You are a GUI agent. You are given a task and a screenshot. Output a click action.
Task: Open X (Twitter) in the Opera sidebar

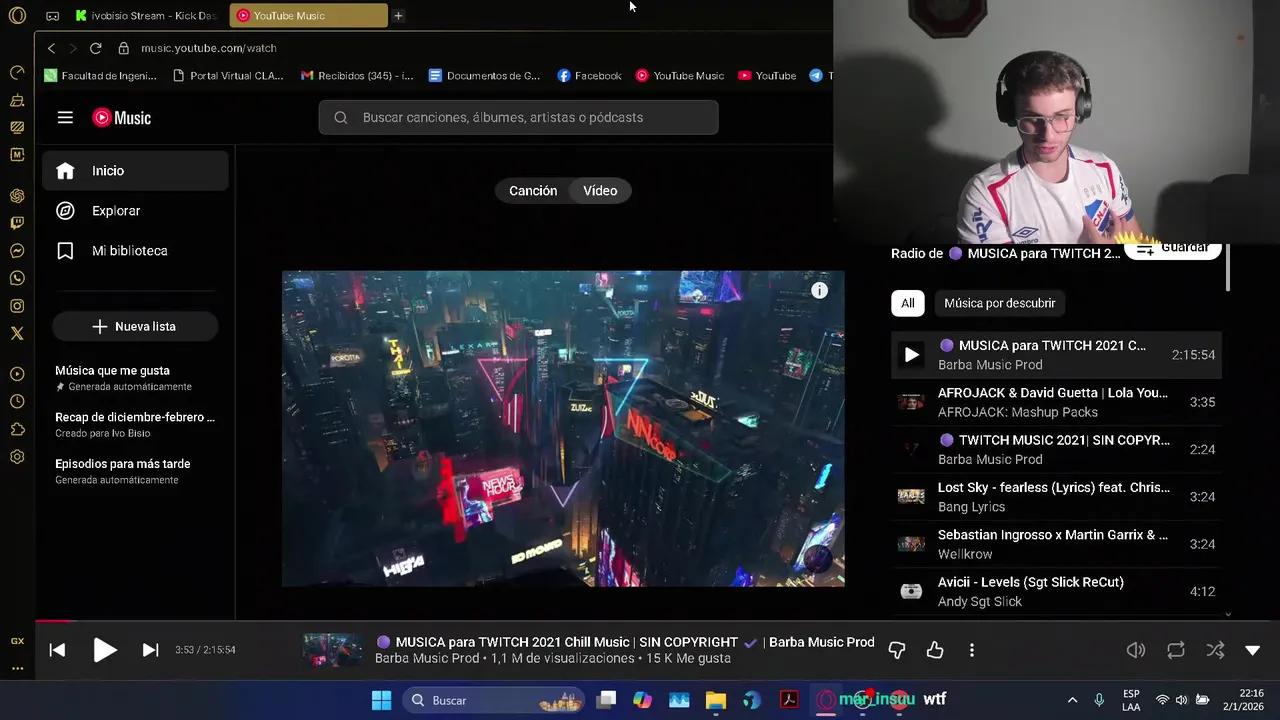click(17, 334)
